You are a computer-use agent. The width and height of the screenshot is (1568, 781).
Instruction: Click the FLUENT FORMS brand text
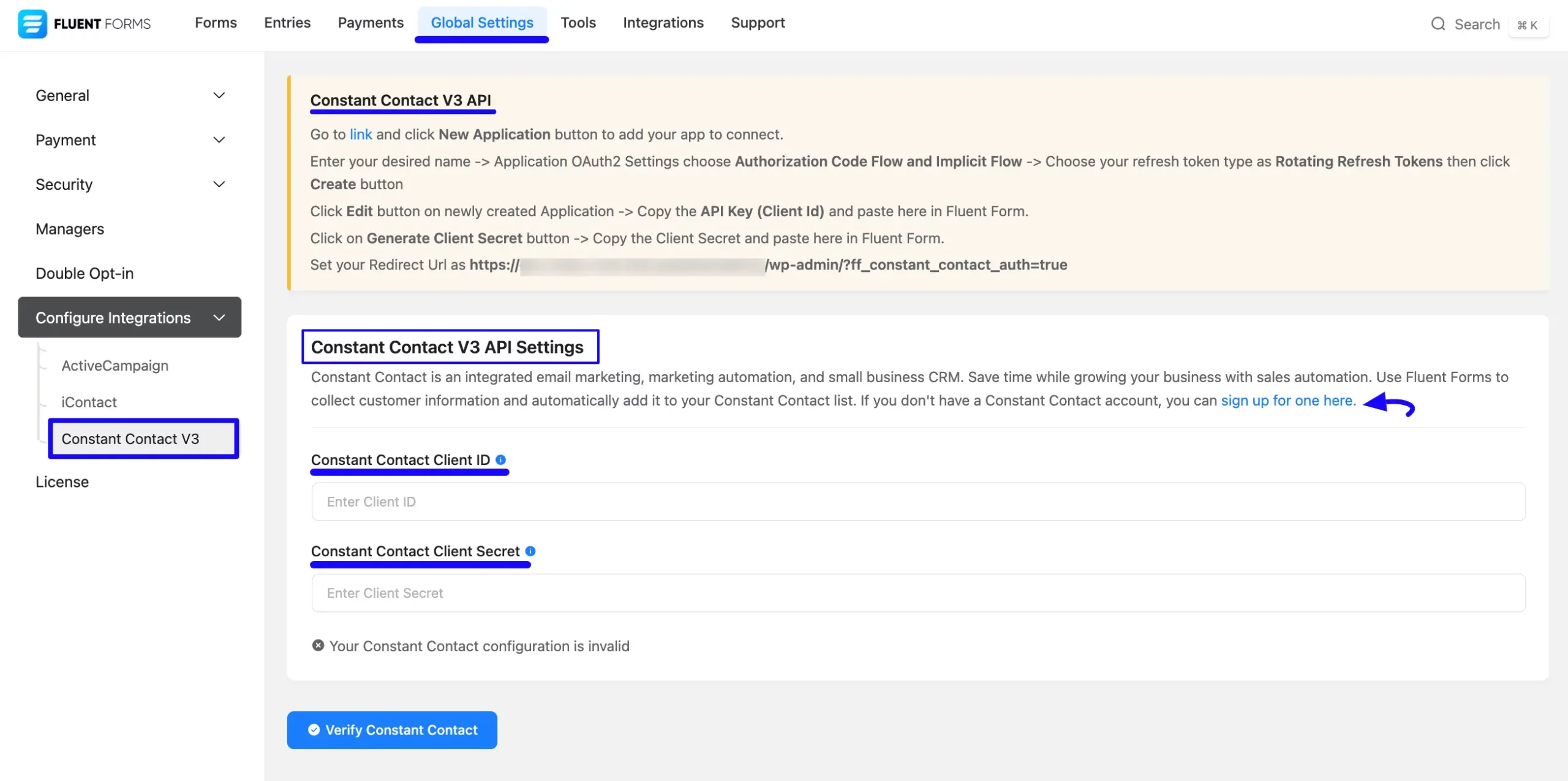[102, 24]
